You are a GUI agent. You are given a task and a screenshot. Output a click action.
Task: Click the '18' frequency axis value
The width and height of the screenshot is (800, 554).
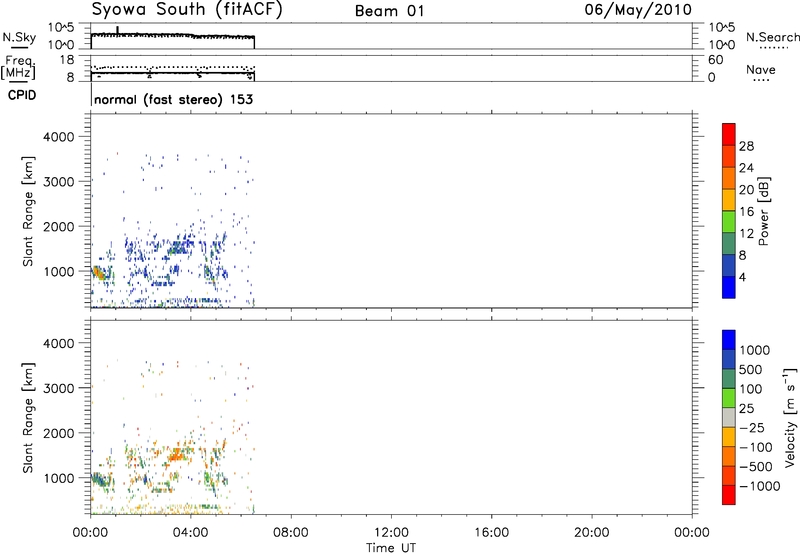67,60
